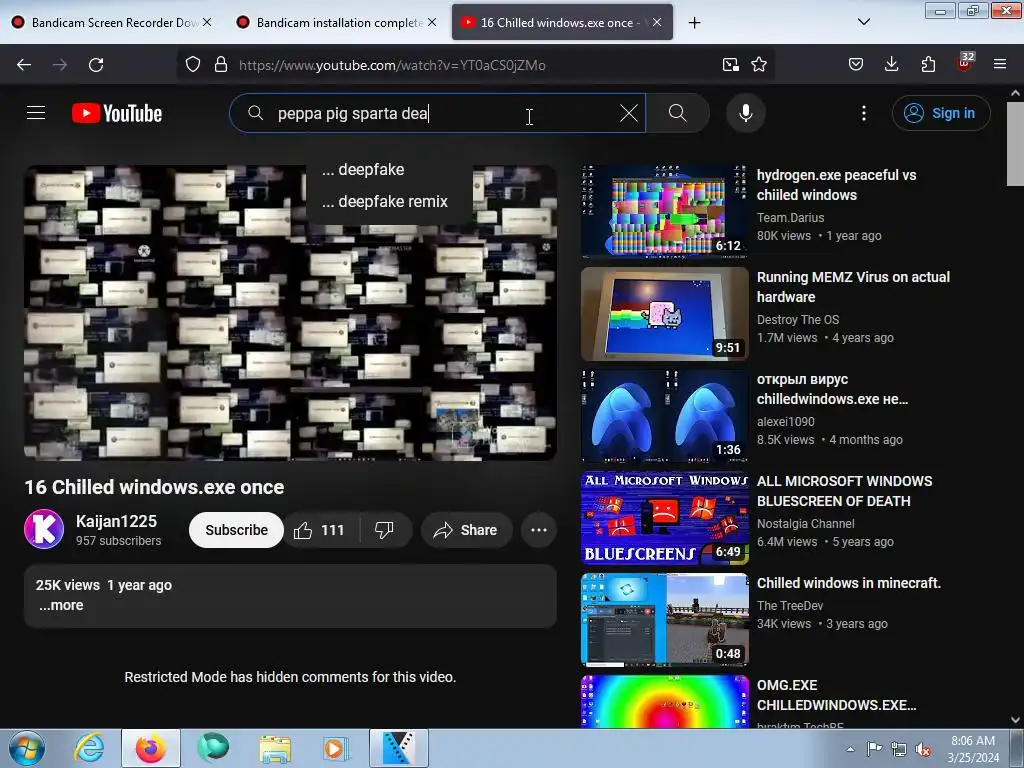Close the Bandicam installation complete tab

click(x=432, y=22)
